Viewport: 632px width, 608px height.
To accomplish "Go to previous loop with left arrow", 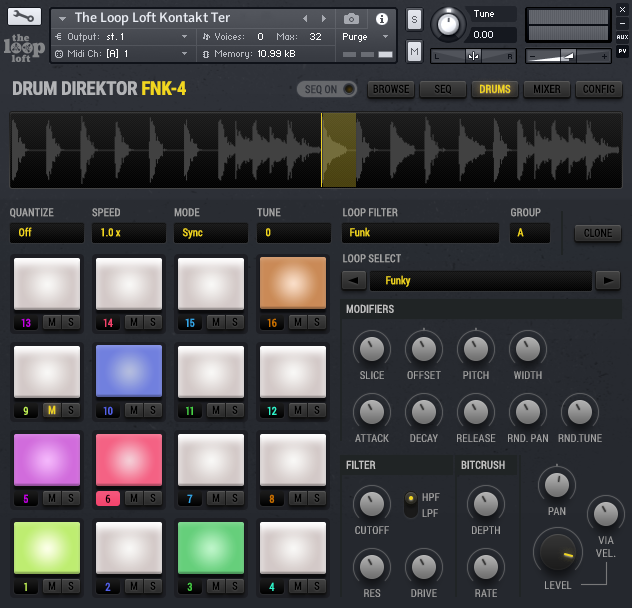I will coord(356,281).
